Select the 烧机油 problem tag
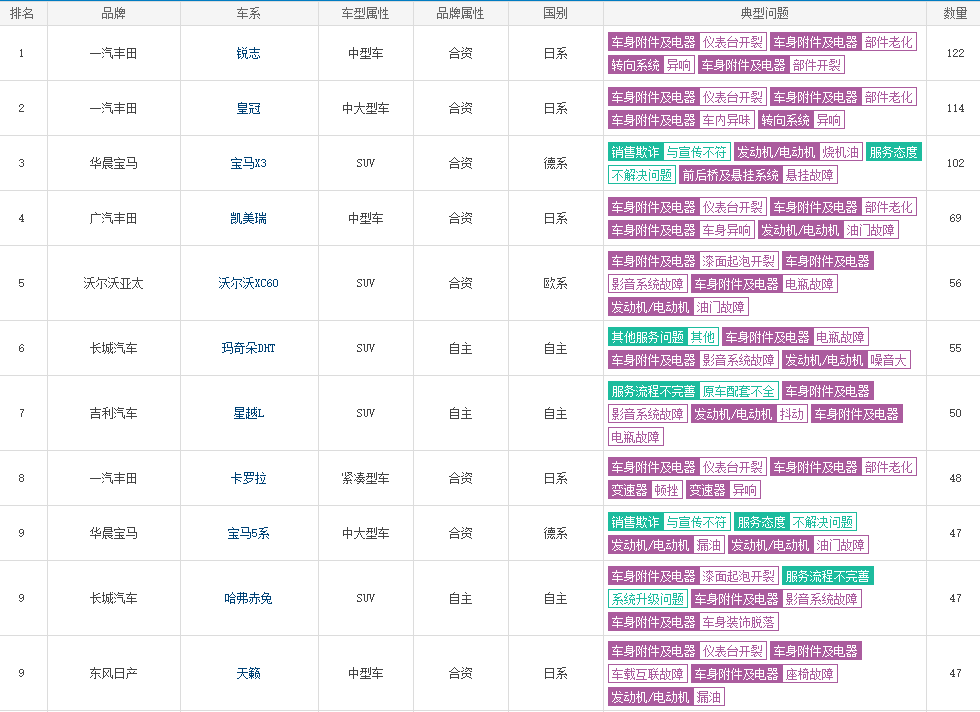The width and height of the screenshot is (980, 712). (x=840, y=152)
